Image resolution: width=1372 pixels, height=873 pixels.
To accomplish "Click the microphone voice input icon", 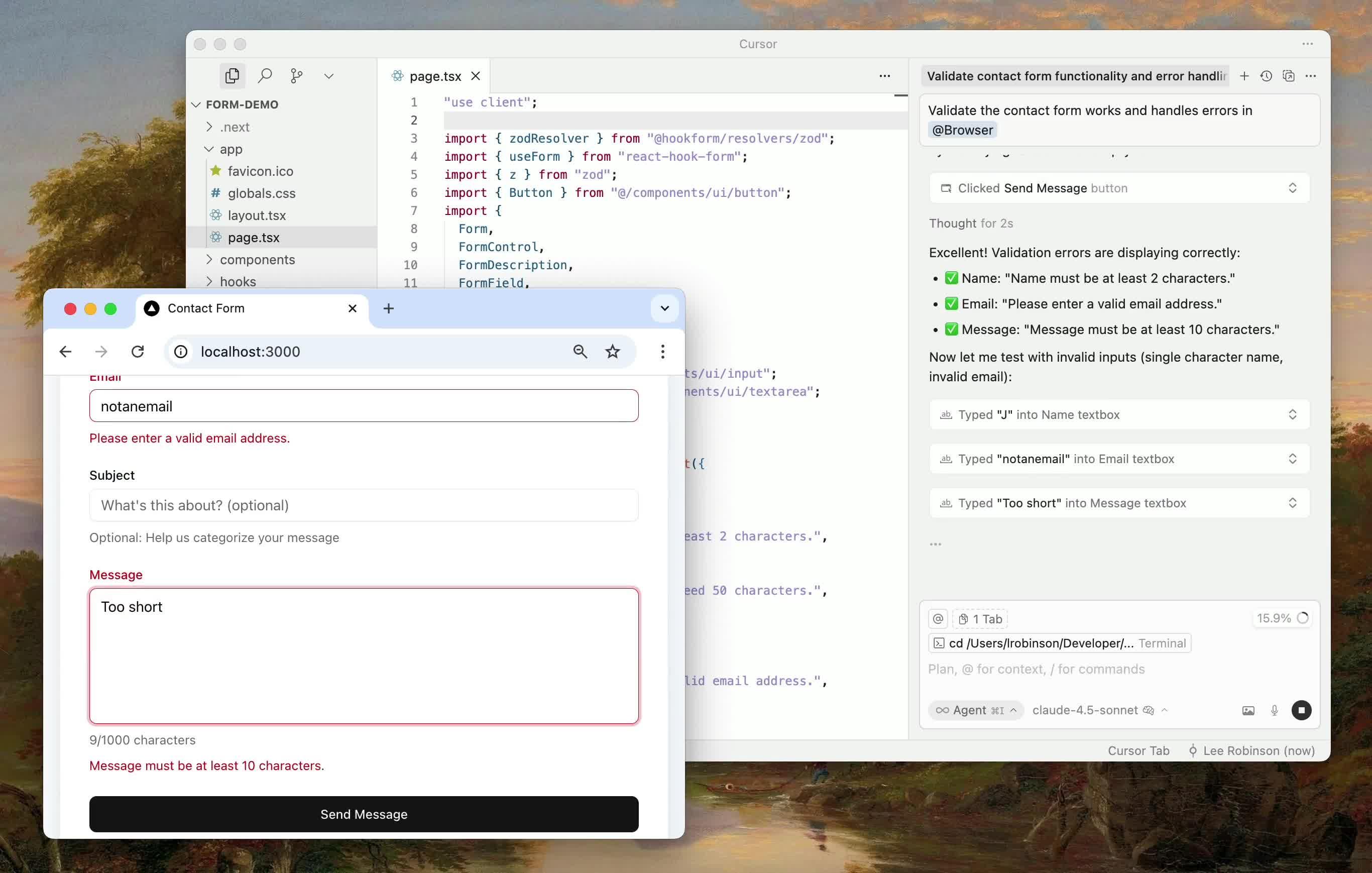I will (x=1275, y=710).
